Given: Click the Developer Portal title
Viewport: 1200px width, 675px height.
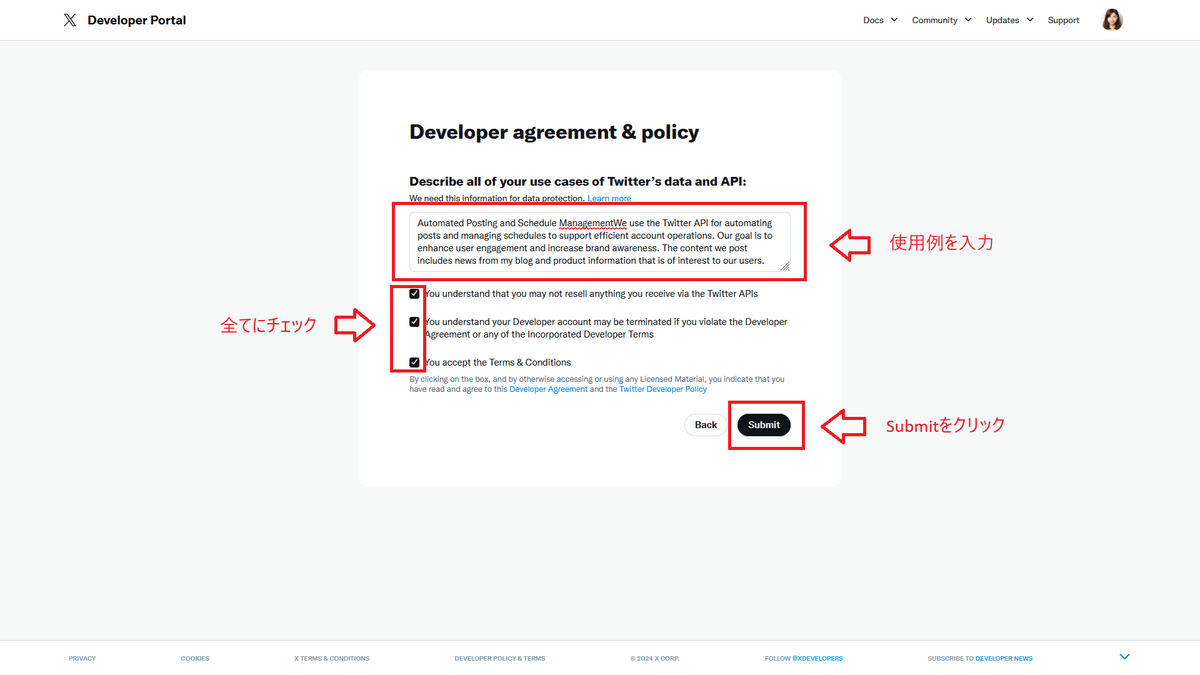Looking at the screenshot, I should click(137, 20).
